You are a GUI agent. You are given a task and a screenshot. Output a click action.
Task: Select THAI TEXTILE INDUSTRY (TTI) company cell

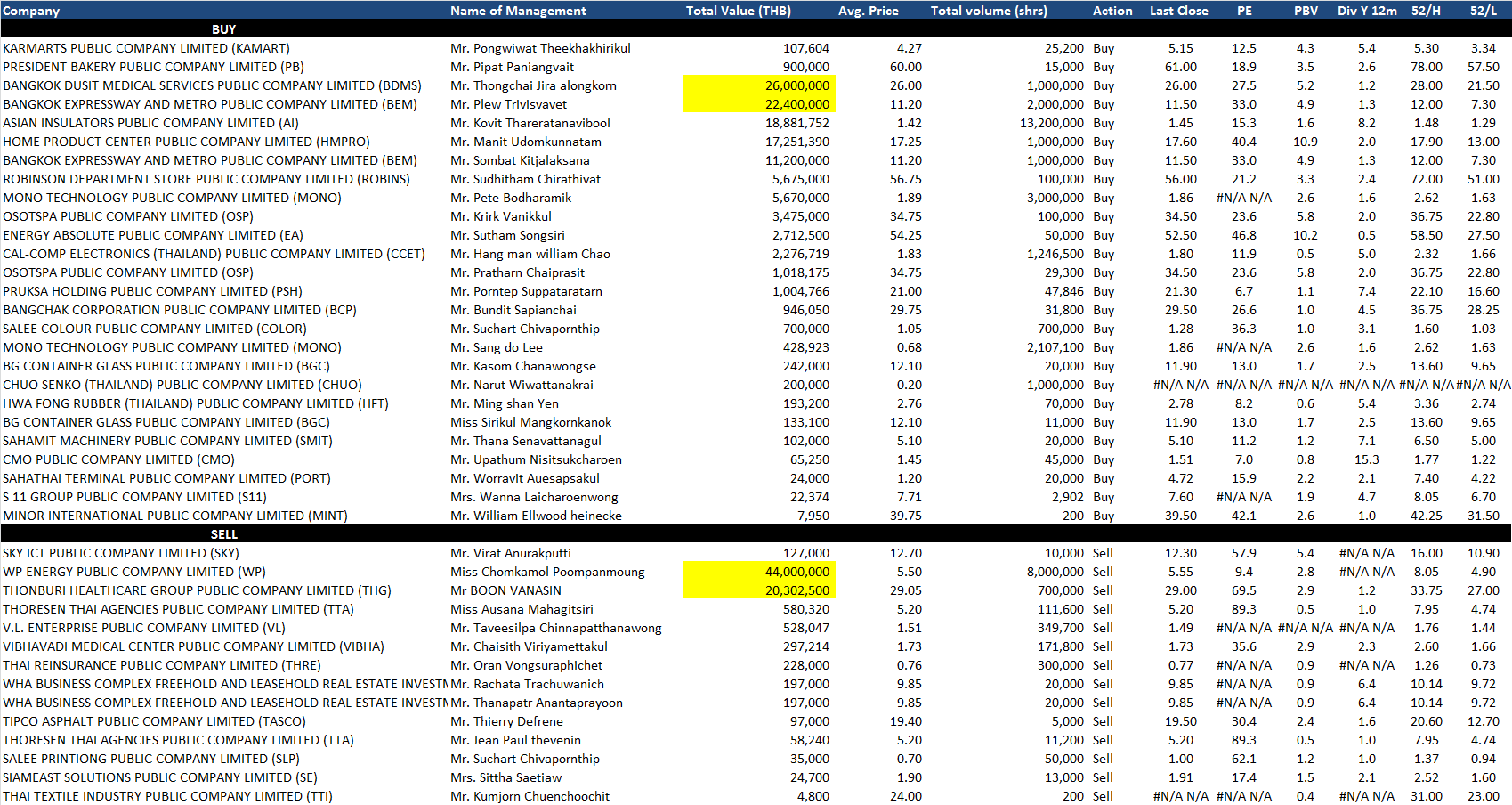(167, 796)
